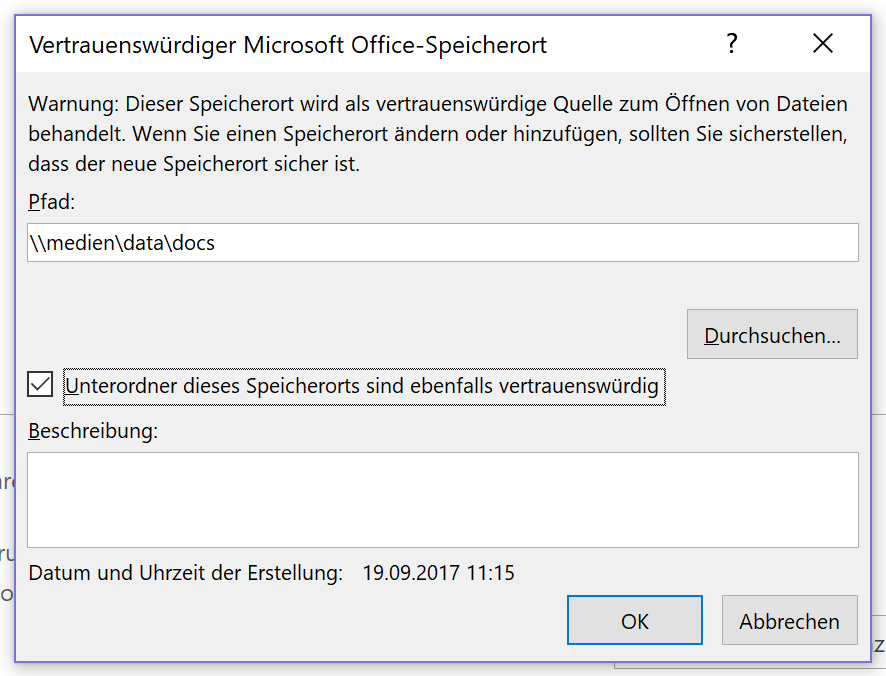Close the trusted location dialog with X
The width and height of the screenshot is (886, 676).
[x=823, y=44]
